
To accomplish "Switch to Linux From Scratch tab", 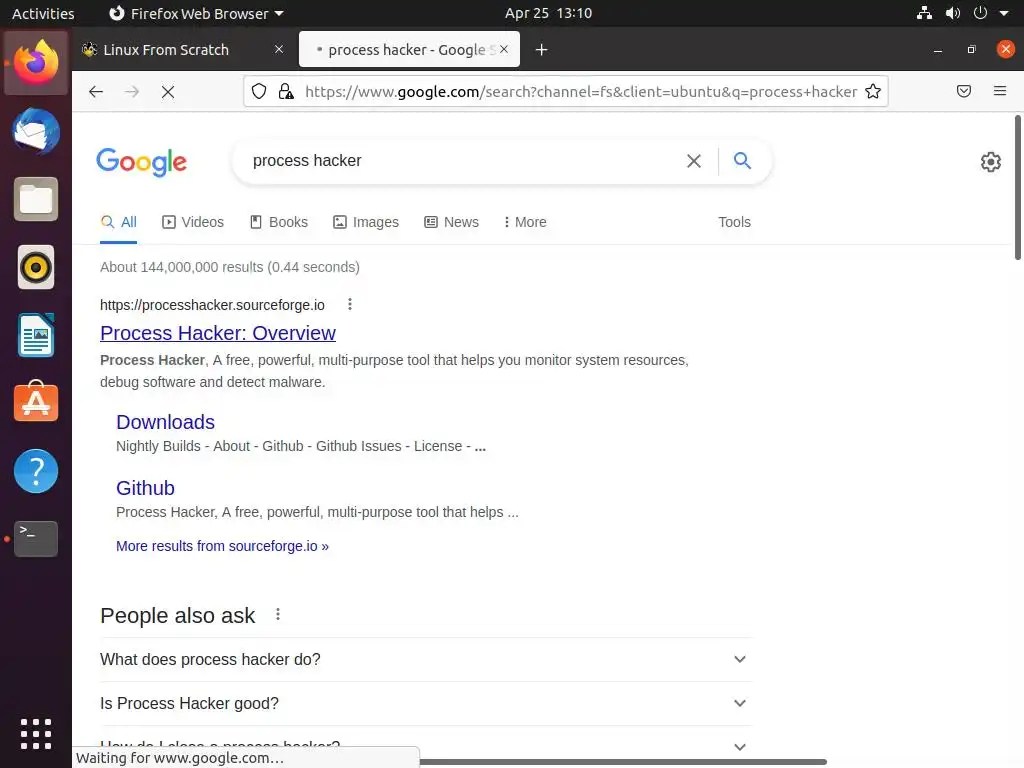I will coord(183,50).
